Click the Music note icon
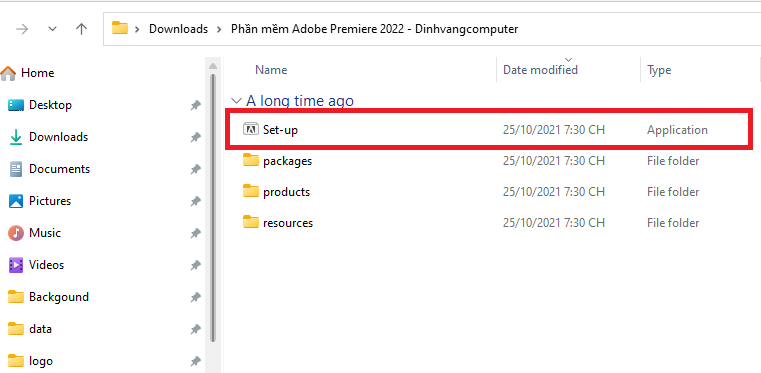 point(16,233)
